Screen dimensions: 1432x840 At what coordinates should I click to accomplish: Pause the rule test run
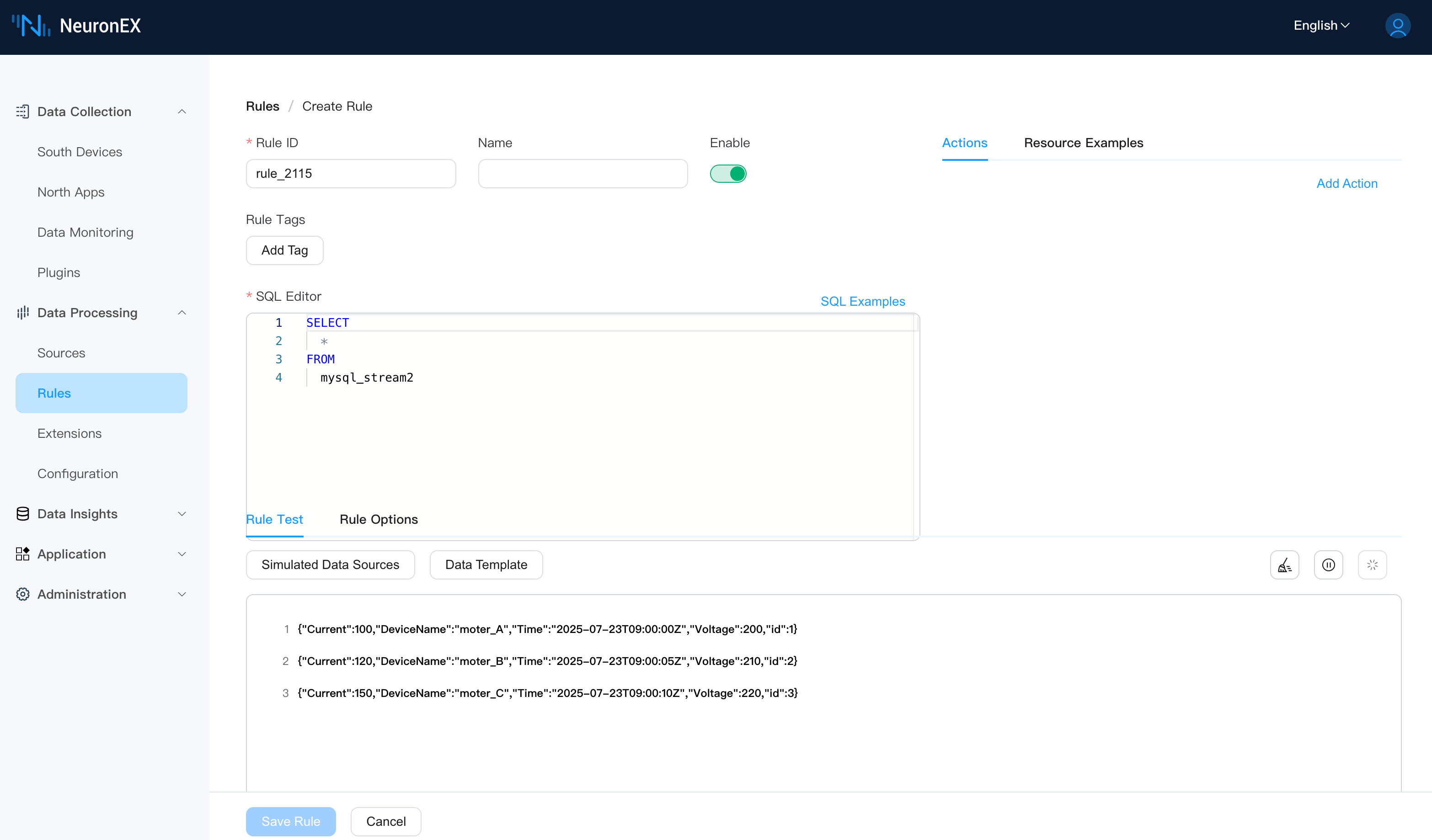[1328, 564]
